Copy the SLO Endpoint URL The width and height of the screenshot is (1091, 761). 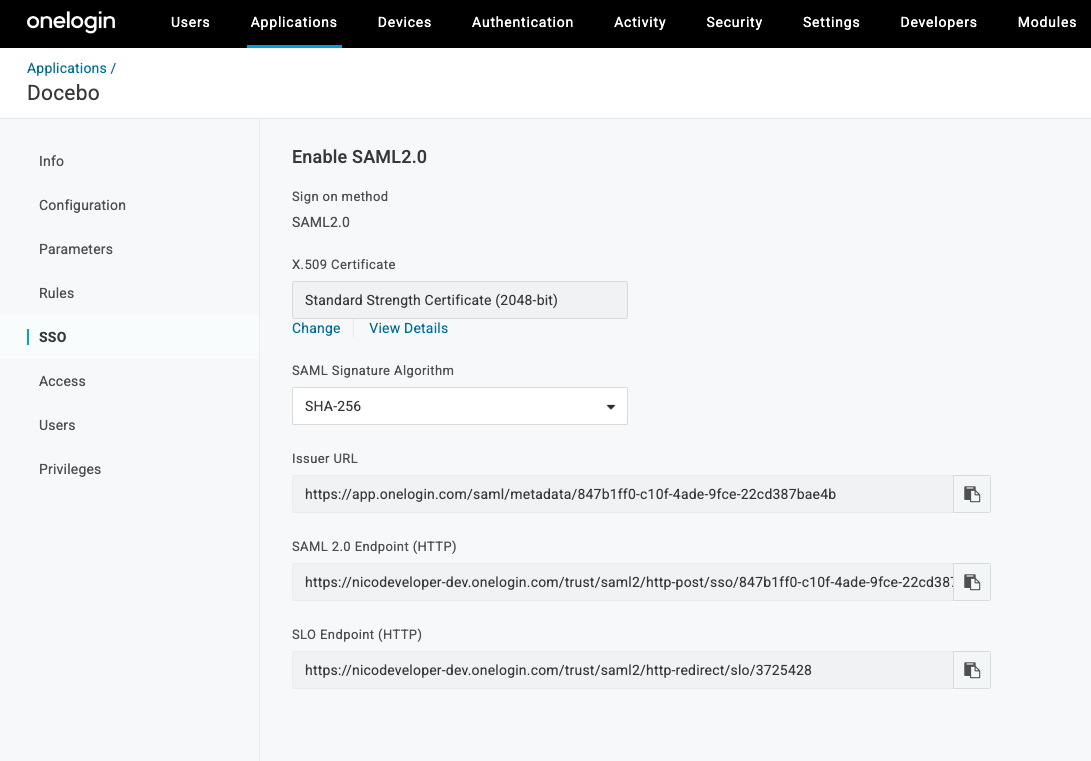971,670
